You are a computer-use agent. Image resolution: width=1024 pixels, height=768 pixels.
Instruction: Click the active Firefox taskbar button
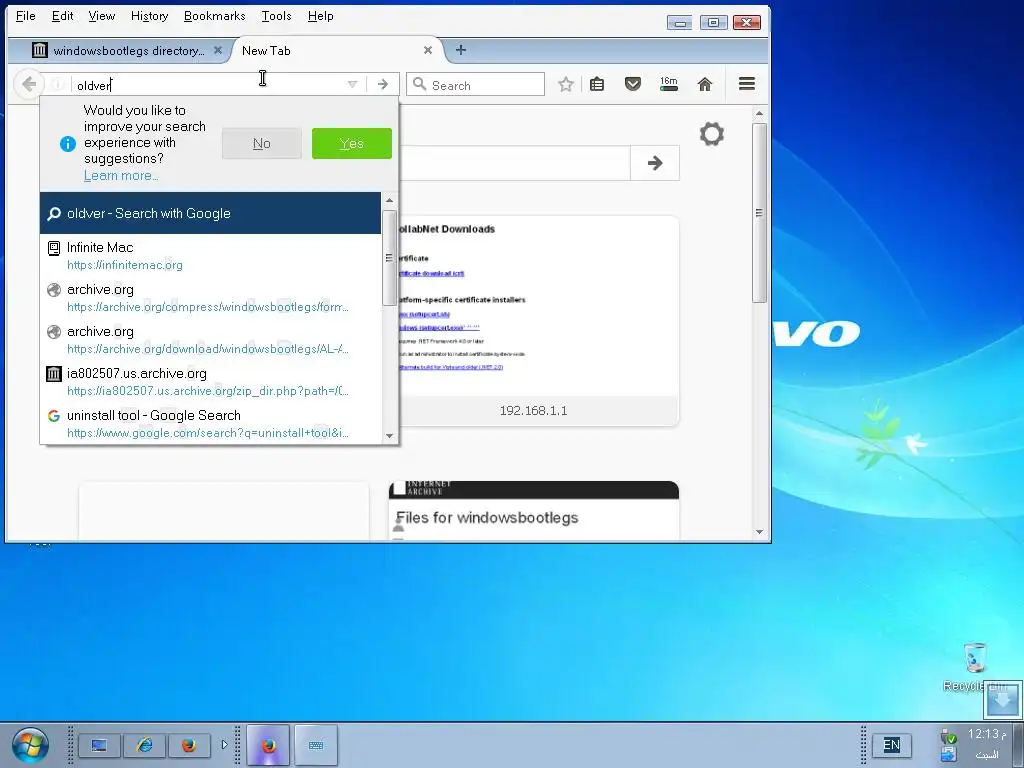268,745
